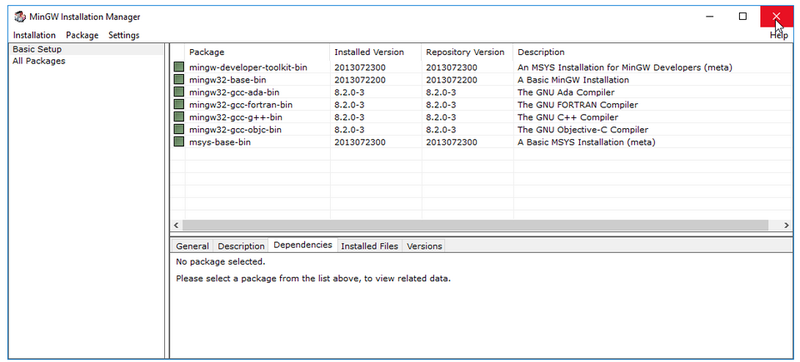Viewport: 800px width, 362px height.
Task: Click installed version 8.2.0-3 of mingw32-gcc-ada-bin
Action: (x=349, y=92)
